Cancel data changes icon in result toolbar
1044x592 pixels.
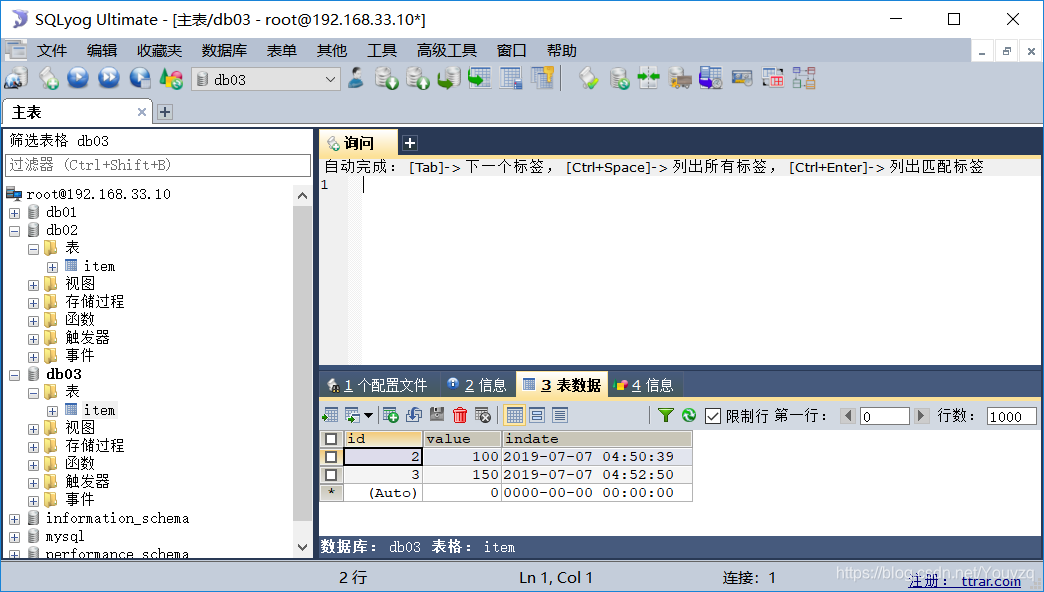pyautogui.click(x=483, y=416)
